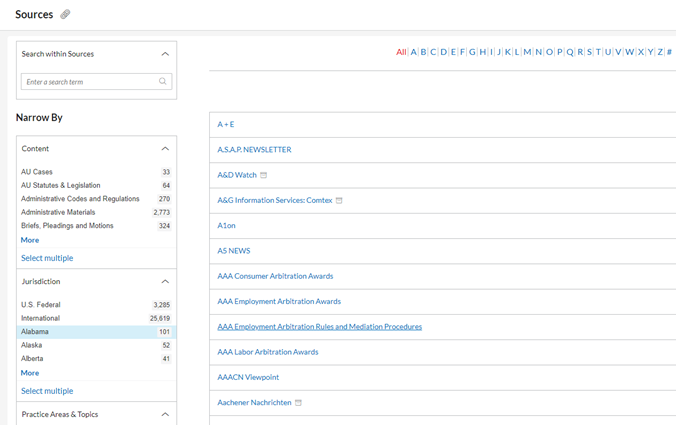Select Alberta jurisdiction

tap(32, 358)
